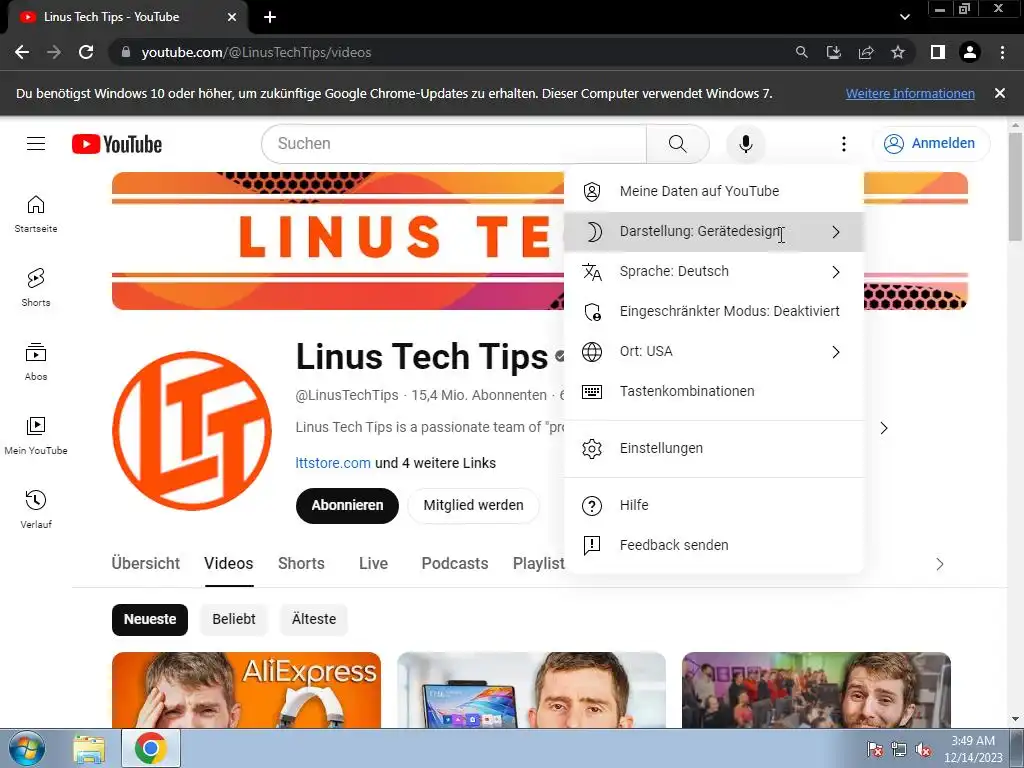Open the middle laptop video thumbnail

(x=531, y=690)
